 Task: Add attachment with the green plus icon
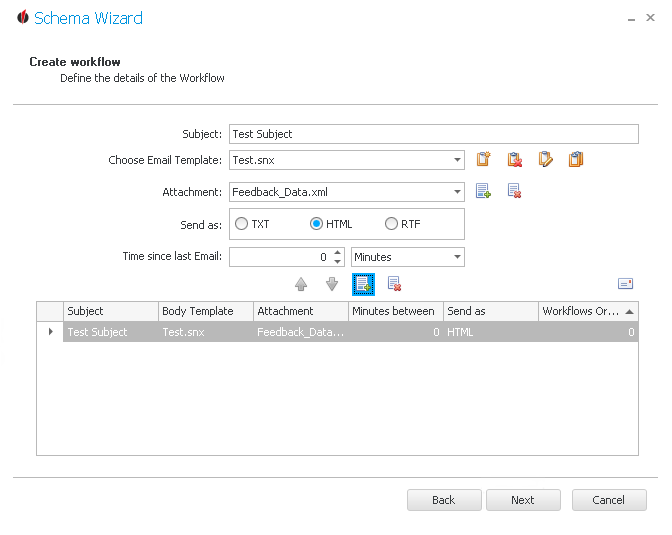[483, 191]
